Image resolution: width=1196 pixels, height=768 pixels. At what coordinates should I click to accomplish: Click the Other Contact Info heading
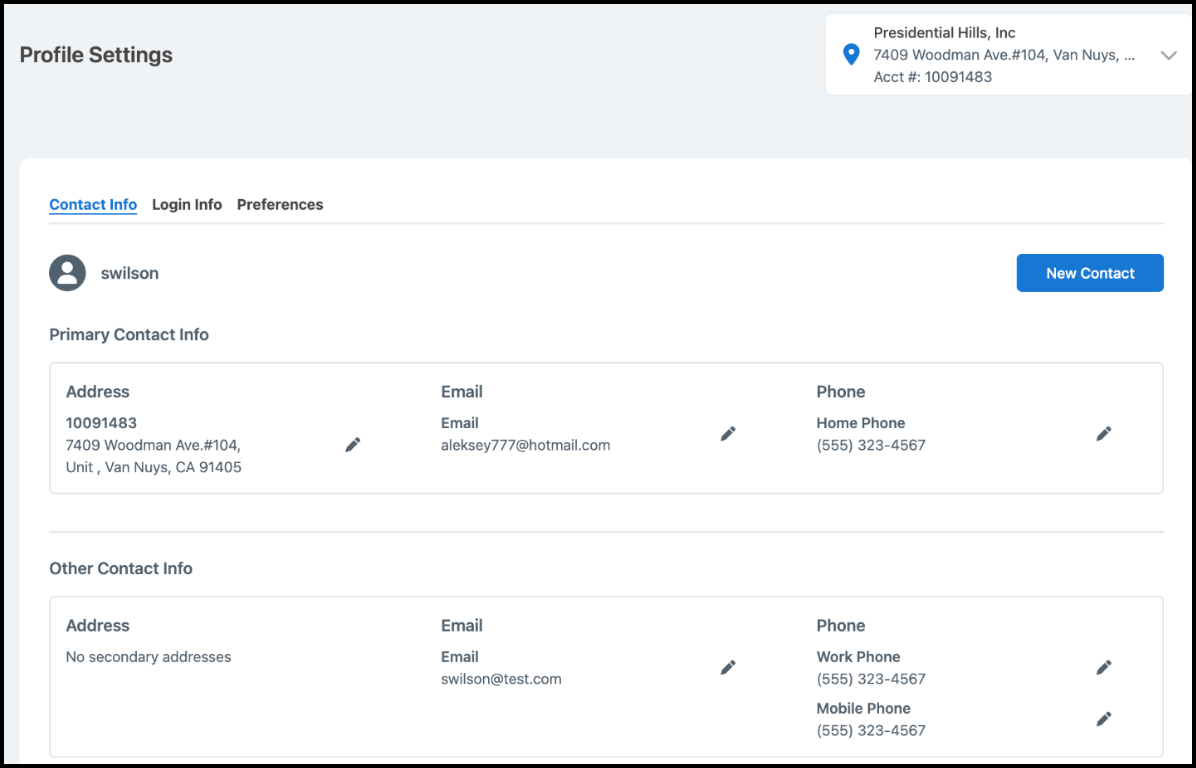(121, 568)
